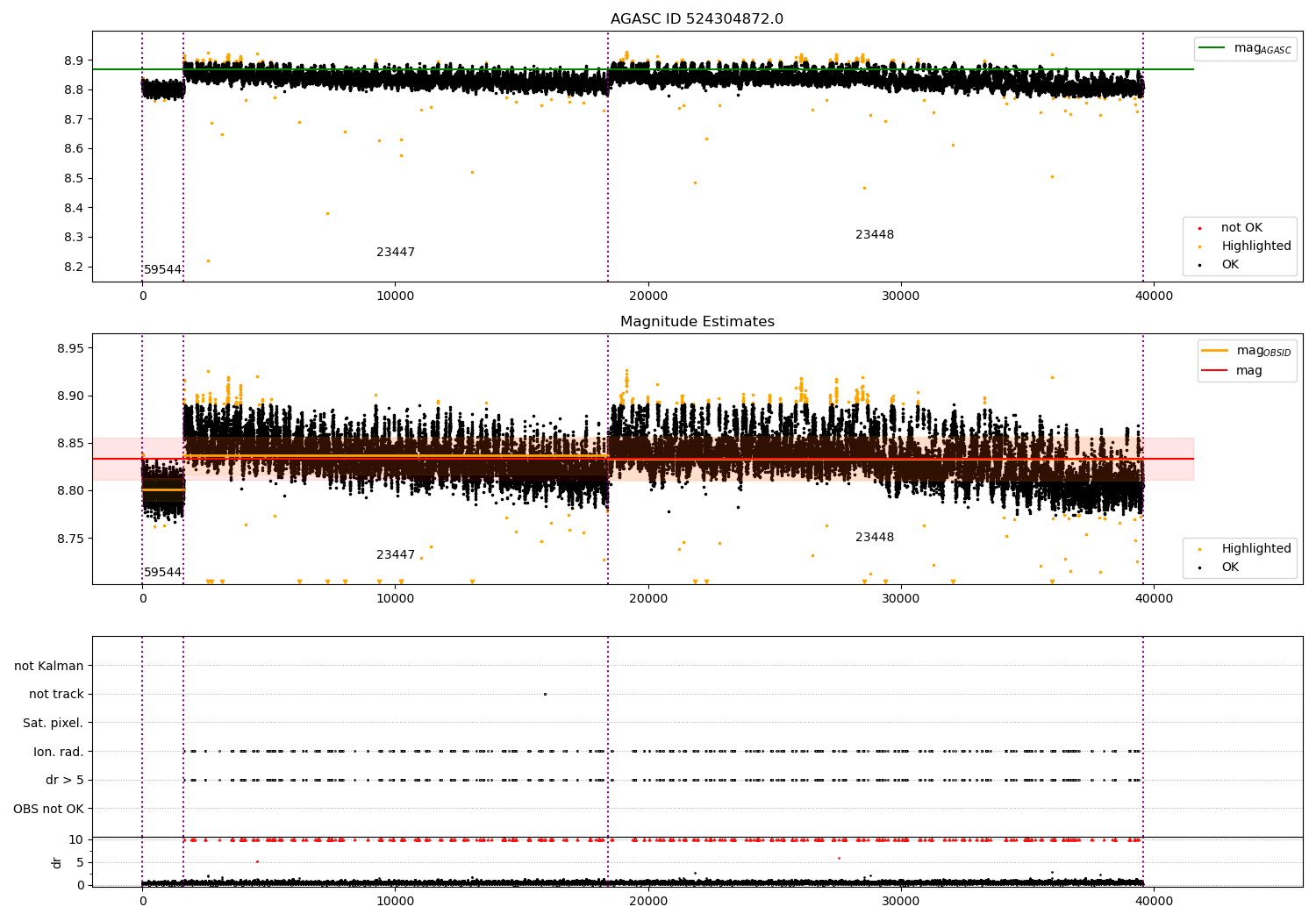Click the rotated "dr" axis label
This screenshot has width=1316, height=921.
click(x=57, y=862)
